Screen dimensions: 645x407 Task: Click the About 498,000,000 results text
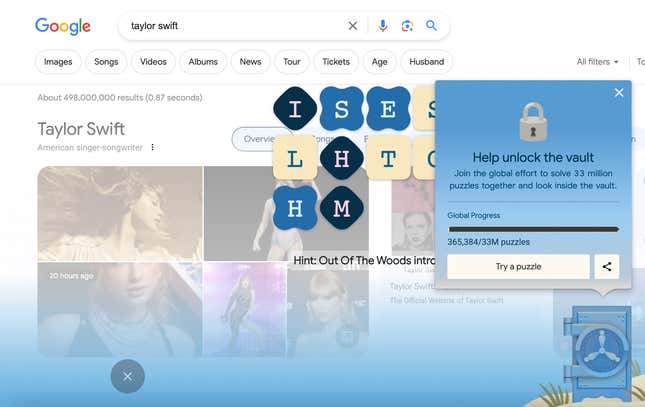pyautogui.click(x=120, y=98)
